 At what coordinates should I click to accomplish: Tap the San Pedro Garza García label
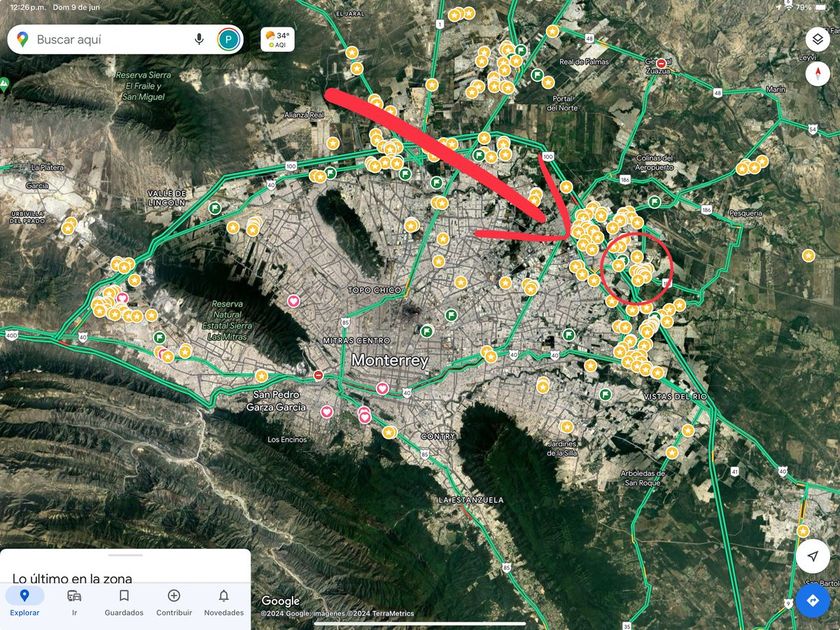(x=276, y=401)
